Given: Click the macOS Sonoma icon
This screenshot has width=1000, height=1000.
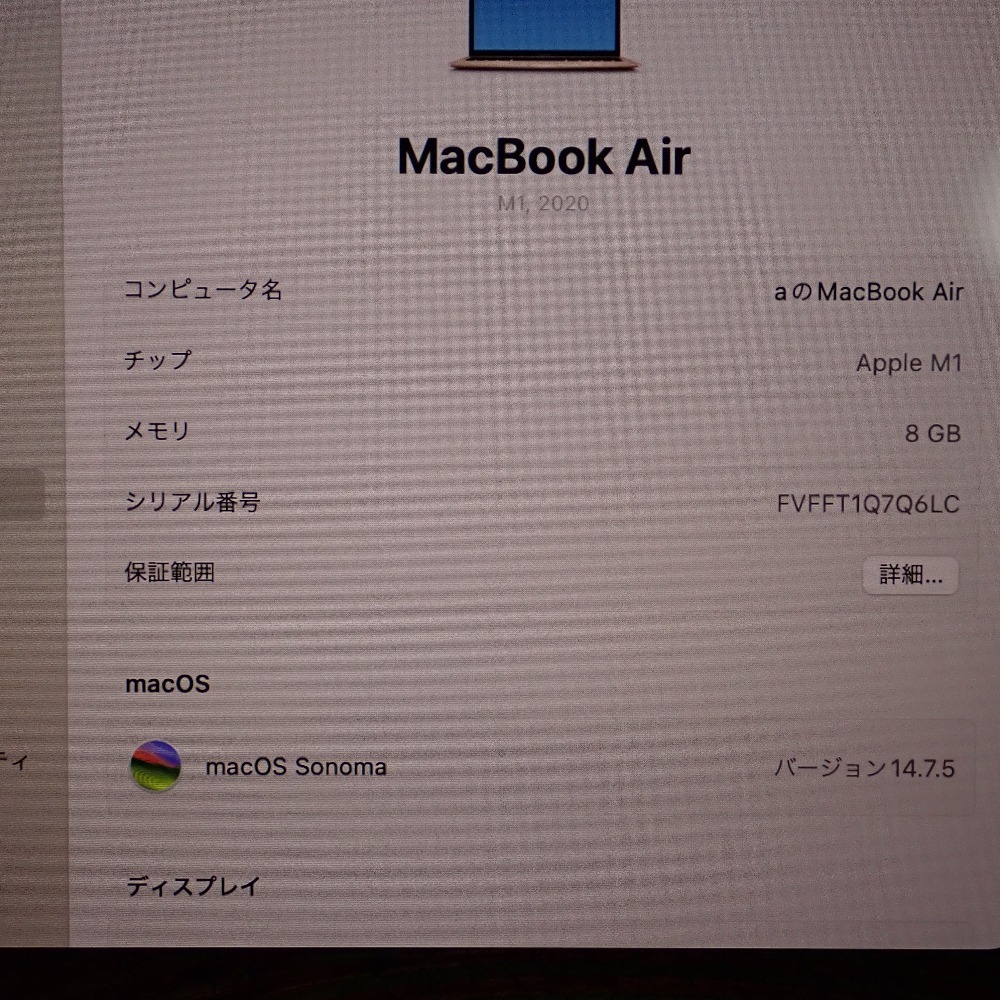Looking at the screenshot, I should (x=156, y=766).
